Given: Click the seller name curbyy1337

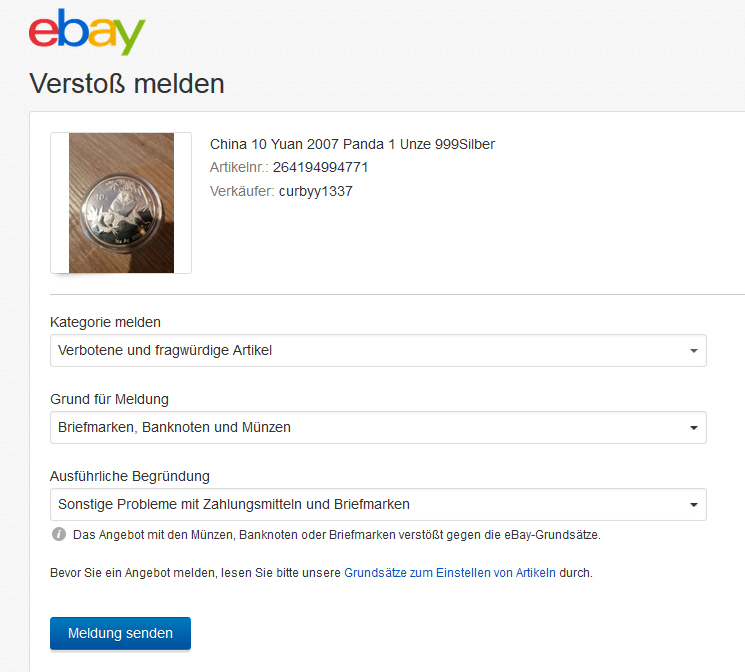Looking at the screenshot, I should pyautogui.click(x=315, y=191).
